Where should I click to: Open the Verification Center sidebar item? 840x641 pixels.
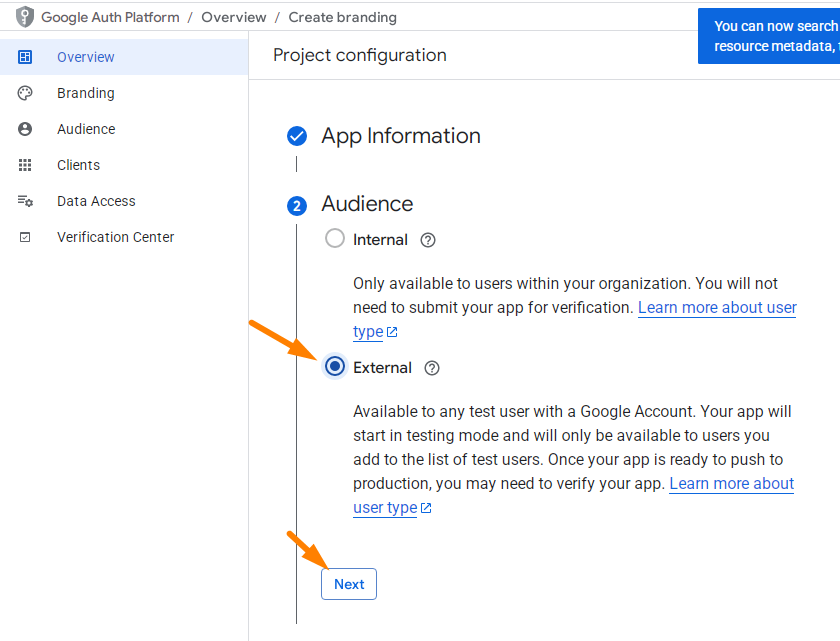coord(124,237)
